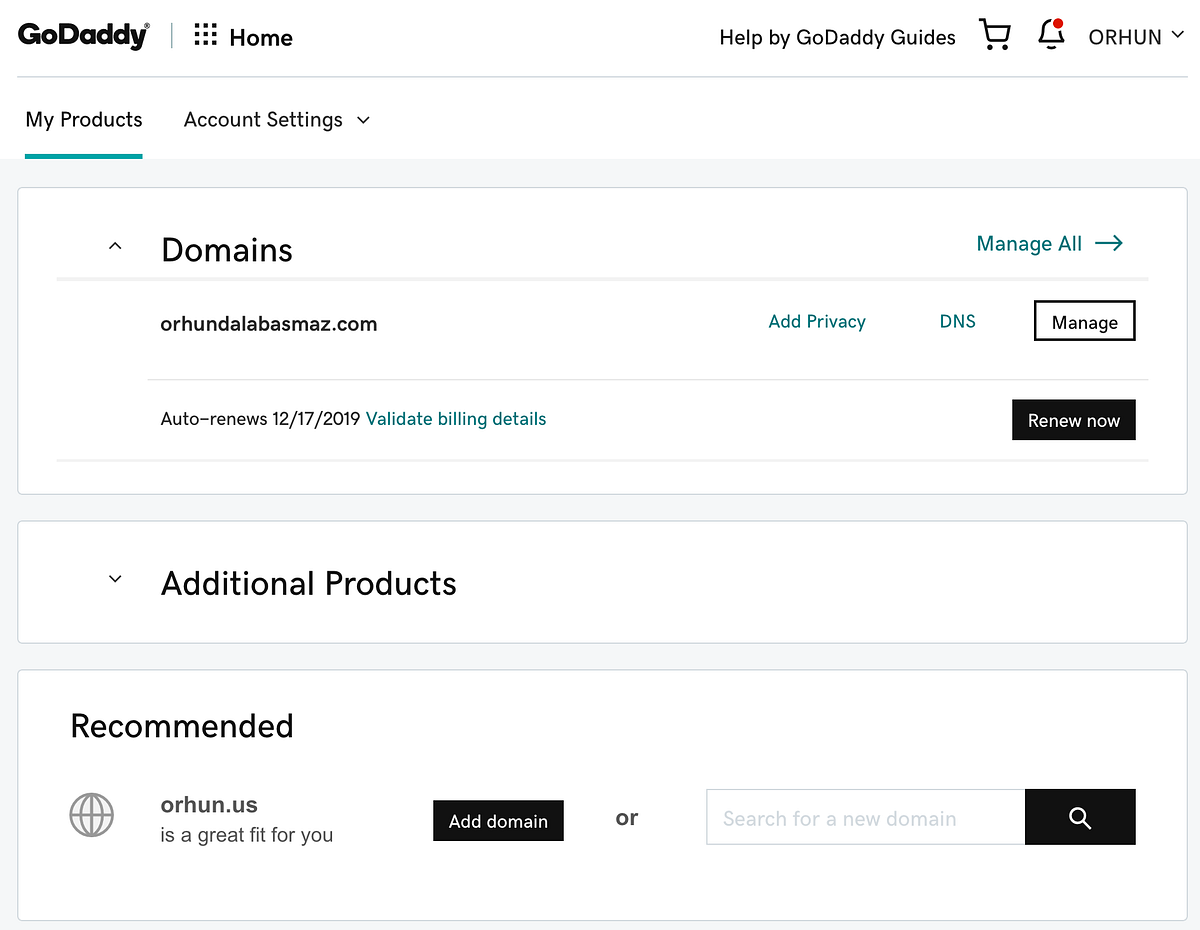View notifications via the bell icon
The image size is (1200, 930).
[x=1050, y=36]
